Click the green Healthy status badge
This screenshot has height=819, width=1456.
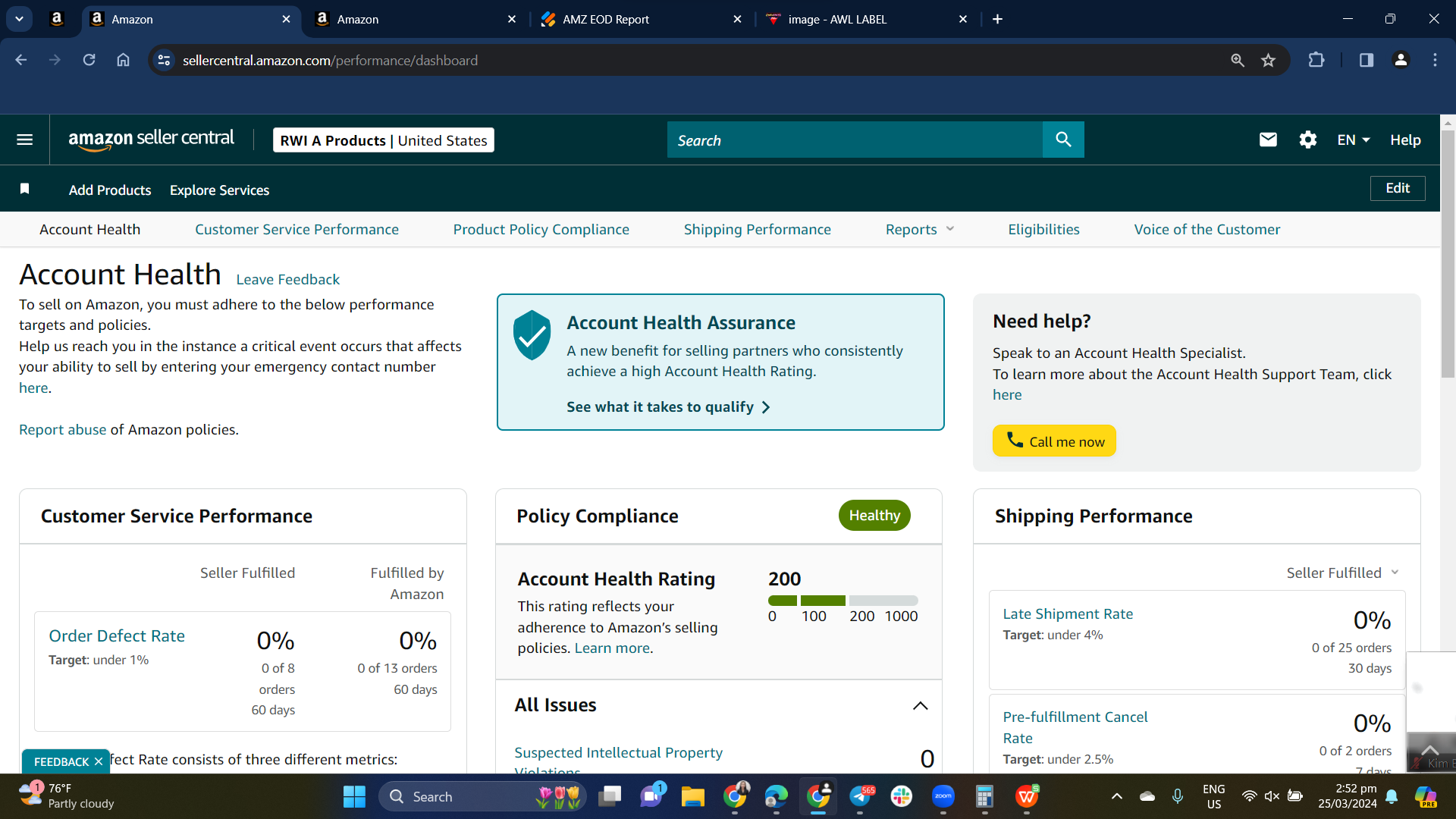(x=874, y=515)
